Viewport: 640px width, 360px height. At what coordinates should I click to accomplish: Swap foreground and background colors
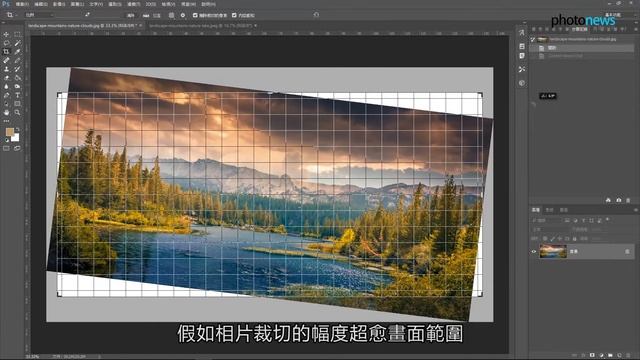coord(18,129)
